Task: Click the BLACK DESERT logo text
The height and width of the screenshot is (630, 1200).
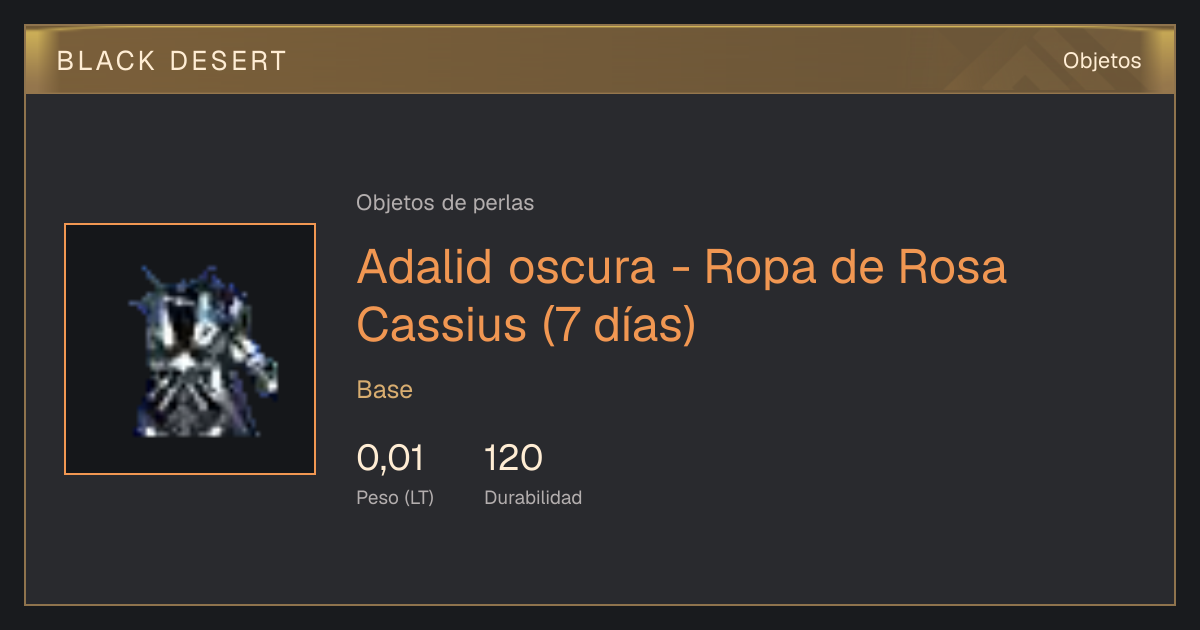Action: [172, 61]
